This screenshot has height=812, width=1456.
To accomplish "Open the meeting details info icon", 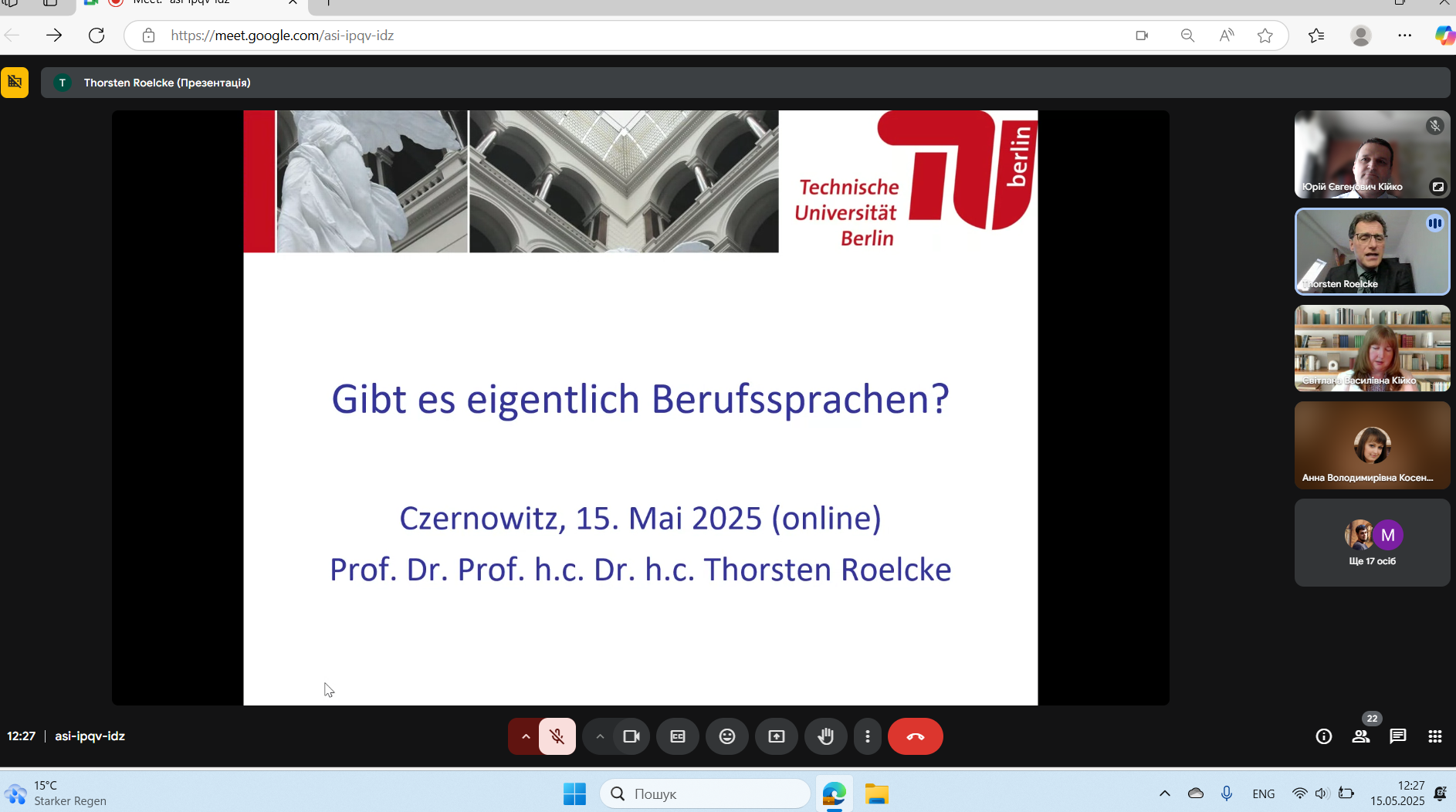I will tap(1324, 736).
